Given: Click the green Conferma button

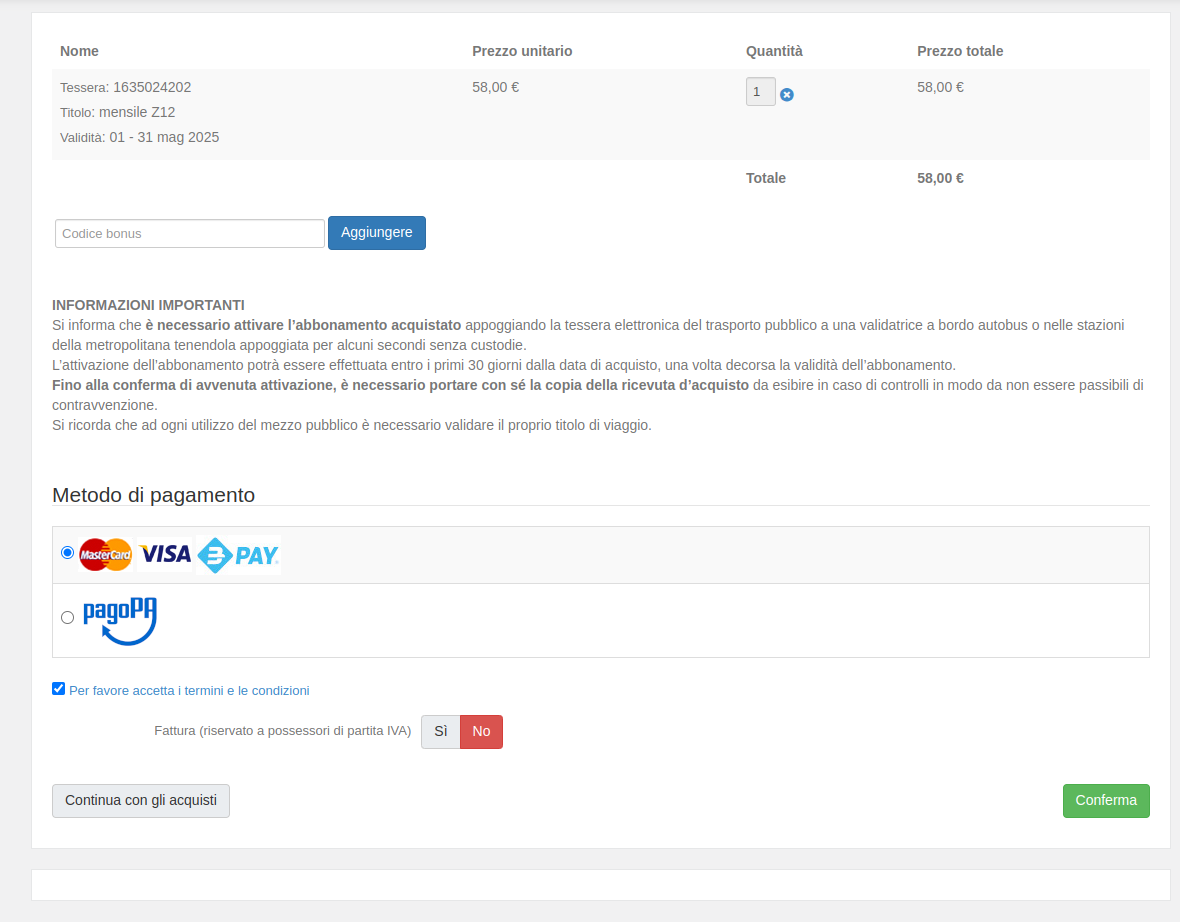Looking at the screenshot, I should click(x=1105, y=800).
